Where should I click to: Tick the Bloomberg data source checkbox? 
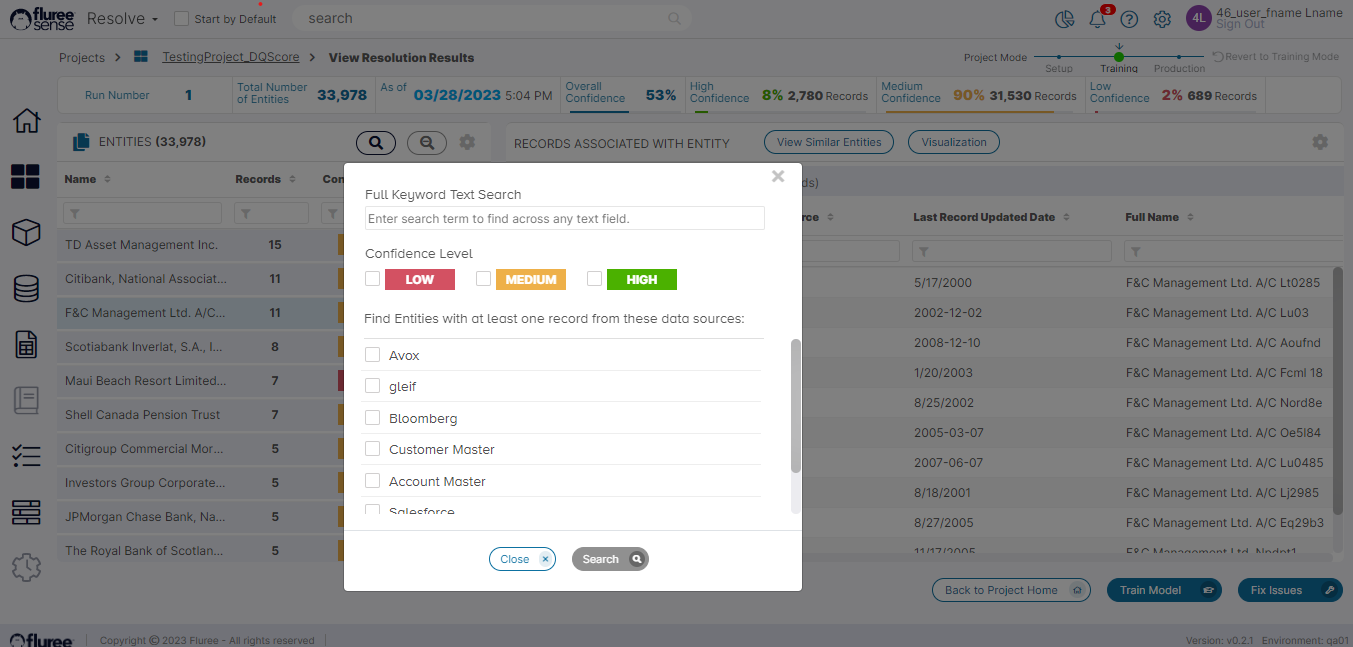[x=373, y=418]
